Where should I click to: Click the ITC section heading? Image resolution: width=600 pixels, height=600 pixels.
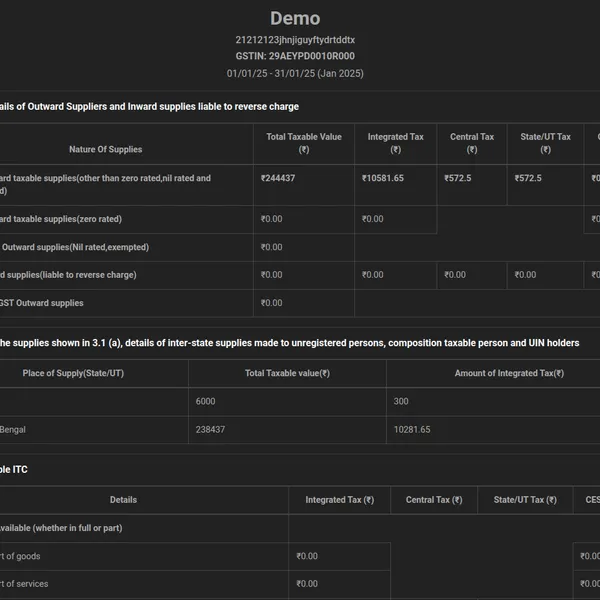coord(14,470)
